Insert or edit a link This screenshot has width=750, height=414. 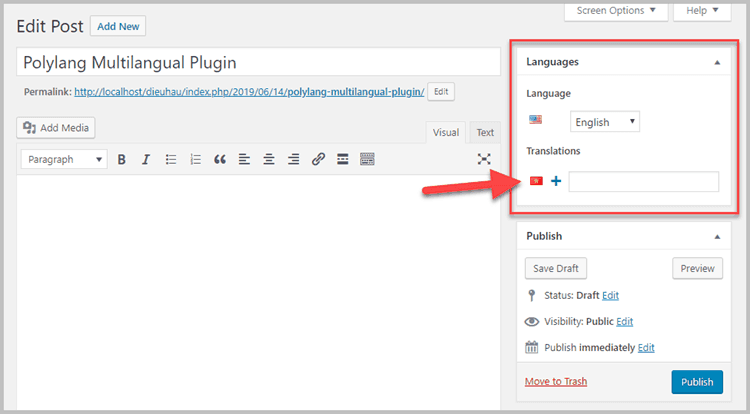click(x=318, y=159)
